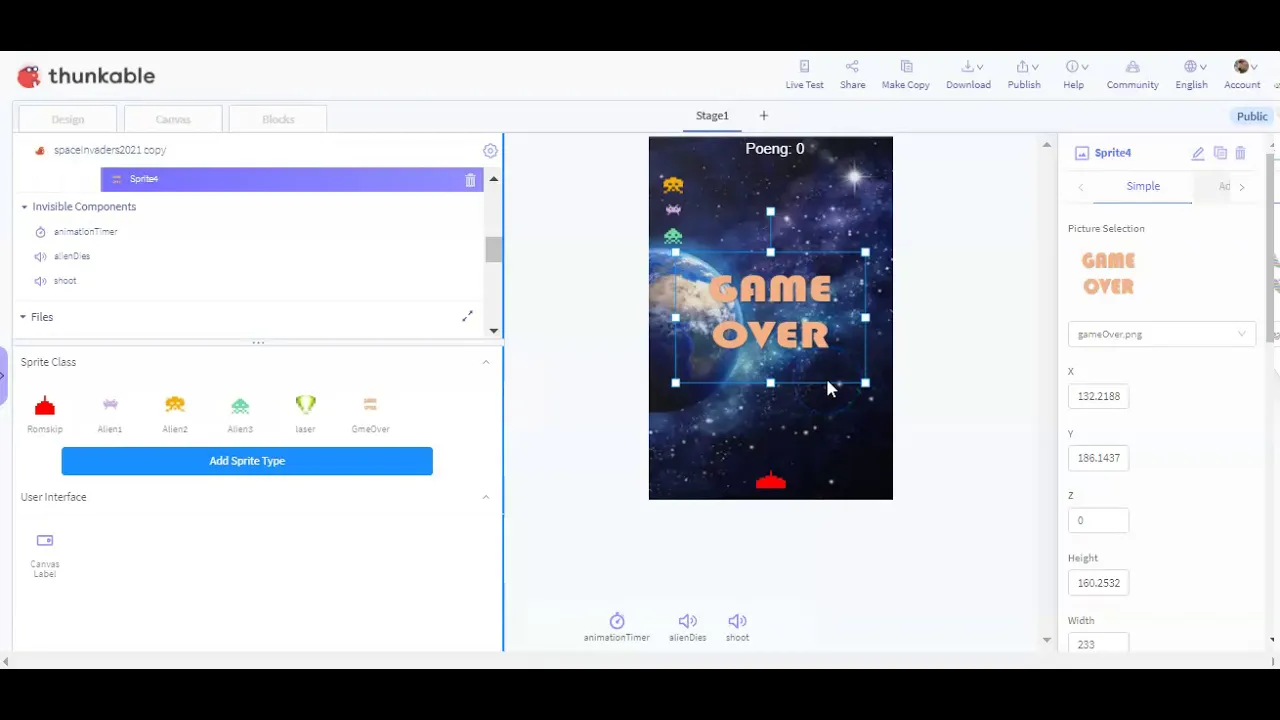Select the laser sprite type
Viewport: 1280px width, 720px height.
tap(305, 413)
